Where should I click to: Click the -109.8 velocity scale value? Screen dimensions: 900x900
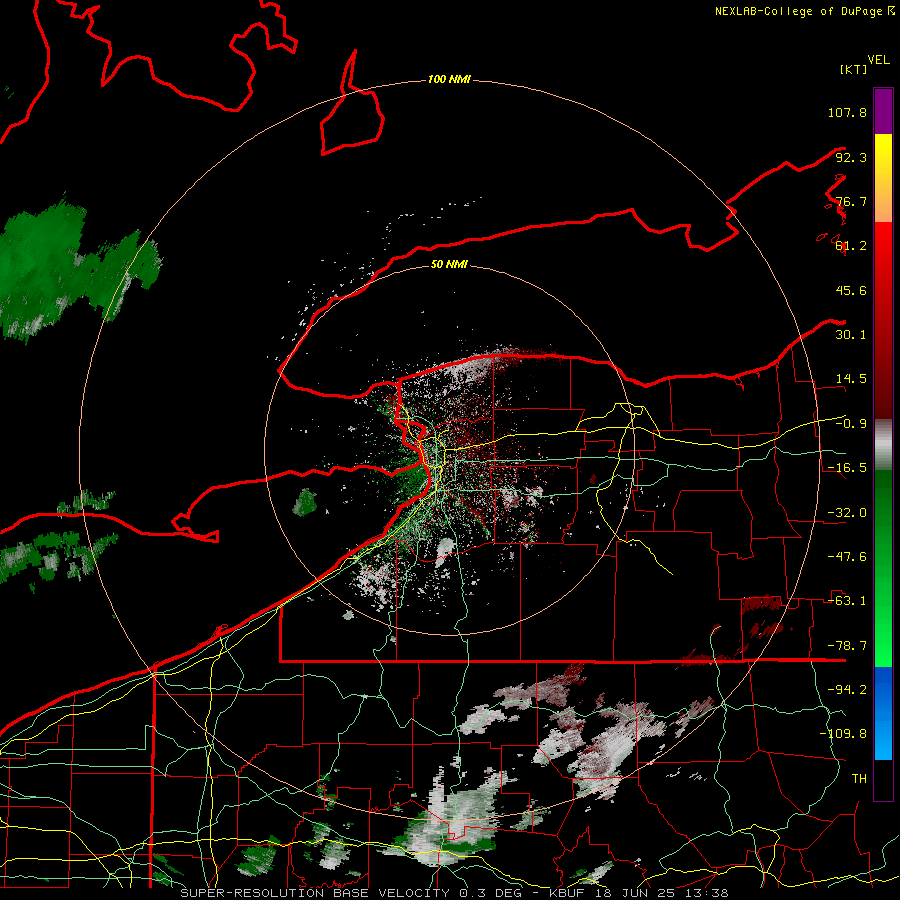[843, 734]
